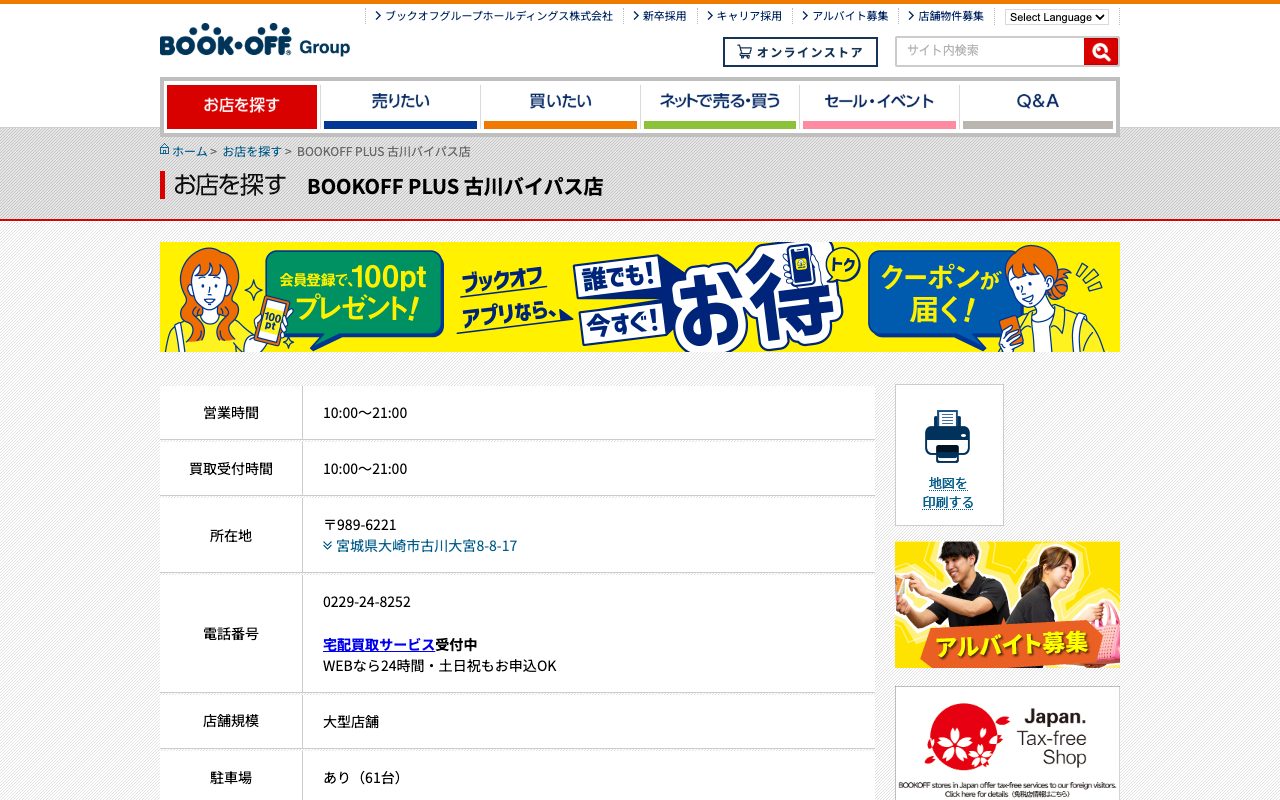Viewport: 1280px width, 800px height.
Task: Open the 売りたい navigation tab
Action: (401, 107)
